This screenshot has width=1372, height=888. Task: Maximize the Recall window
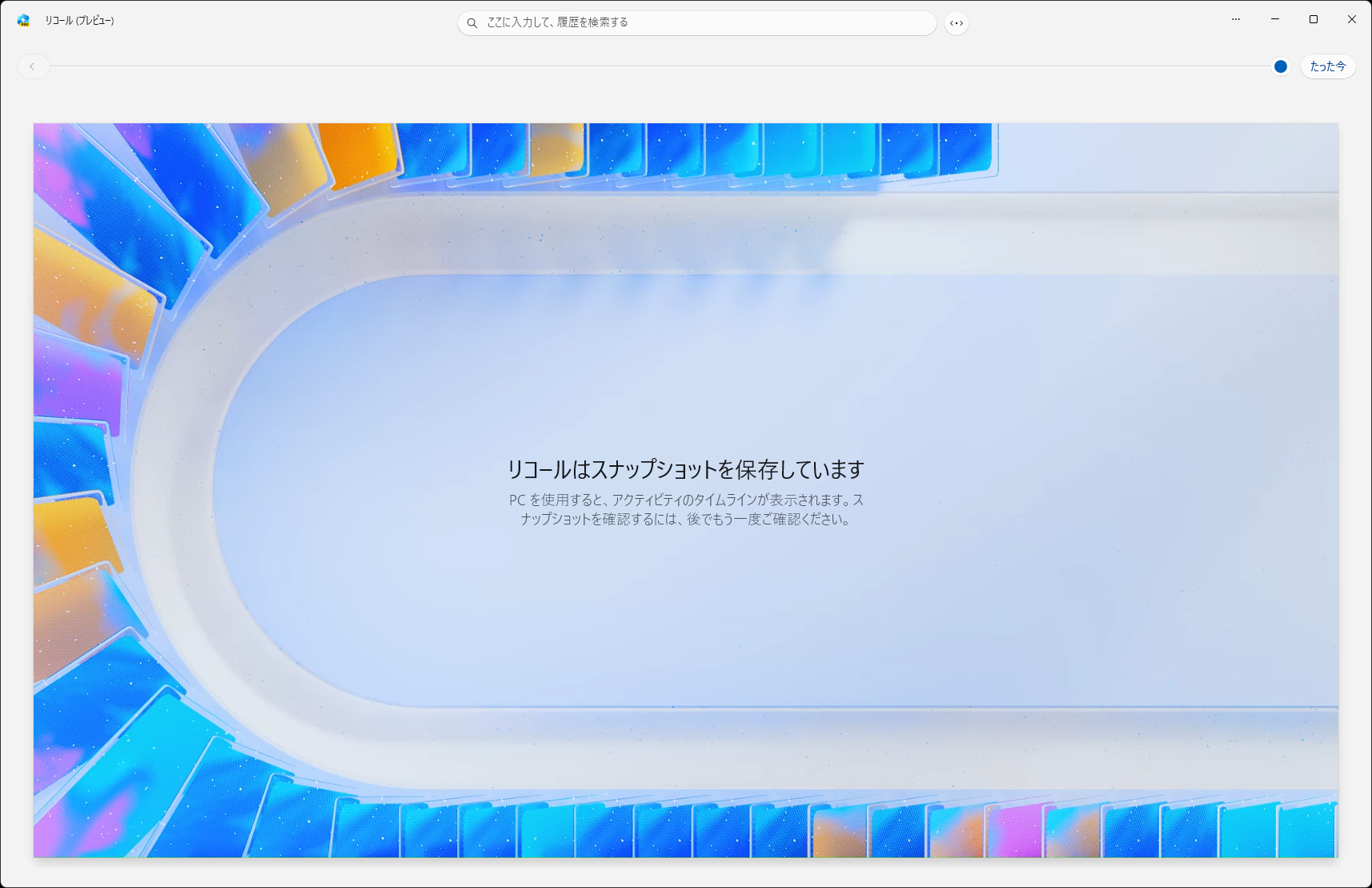(1313, 18)
